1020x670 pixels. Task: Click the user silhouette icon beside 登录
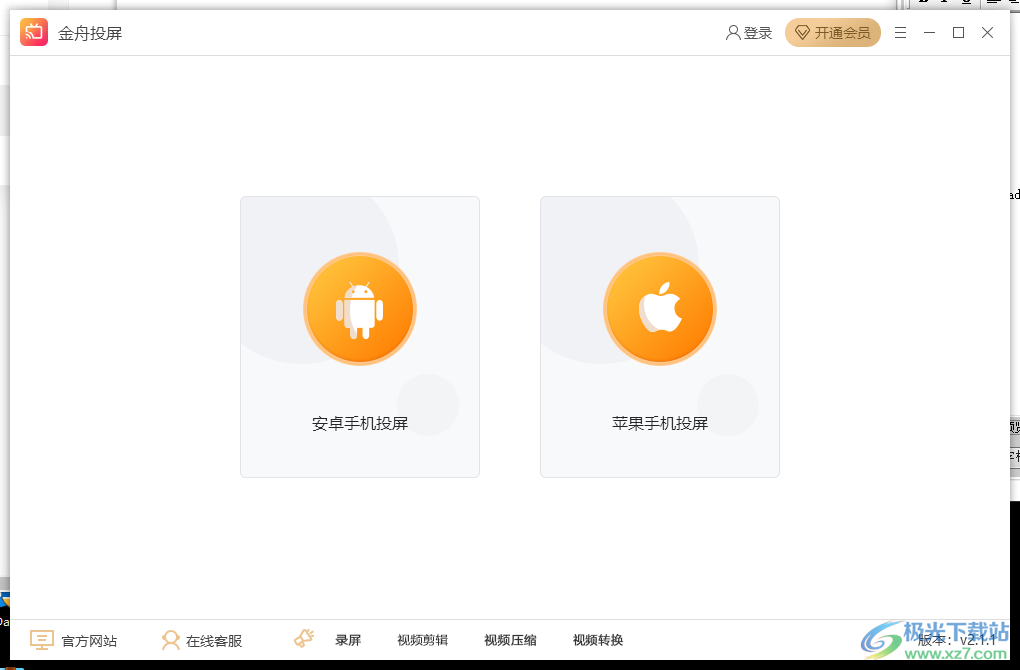click(x=733, y=33)
